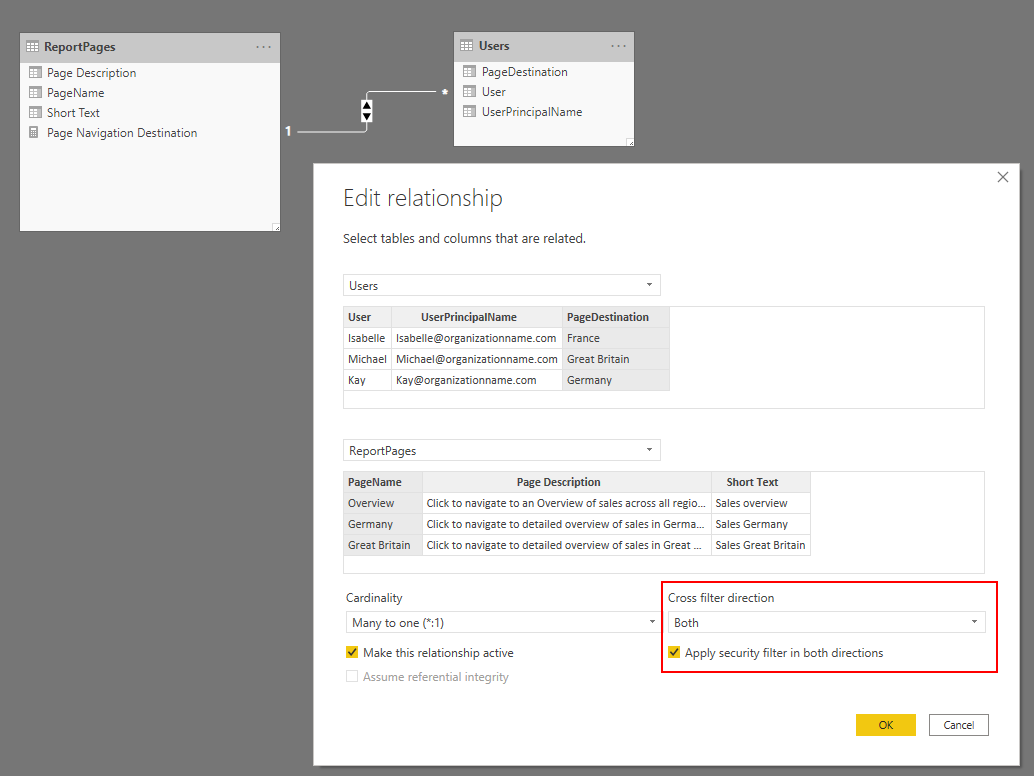Click the Users table header icon
Image resolution: width=1034 pixels, height=776 pixels.
click(465, 45)
